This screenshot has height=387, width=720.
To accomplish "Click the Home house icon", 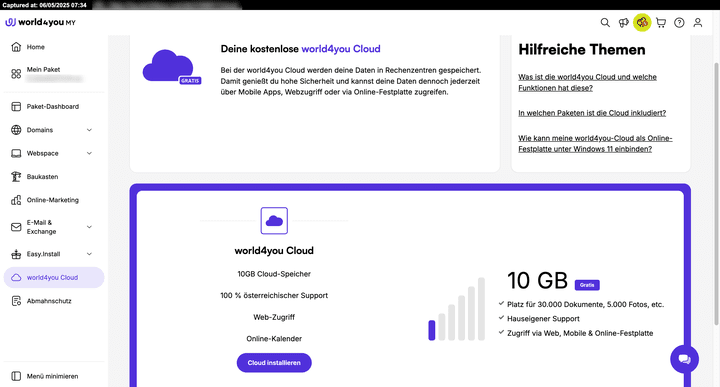I will pyautogui.click(x=16, y=47).
